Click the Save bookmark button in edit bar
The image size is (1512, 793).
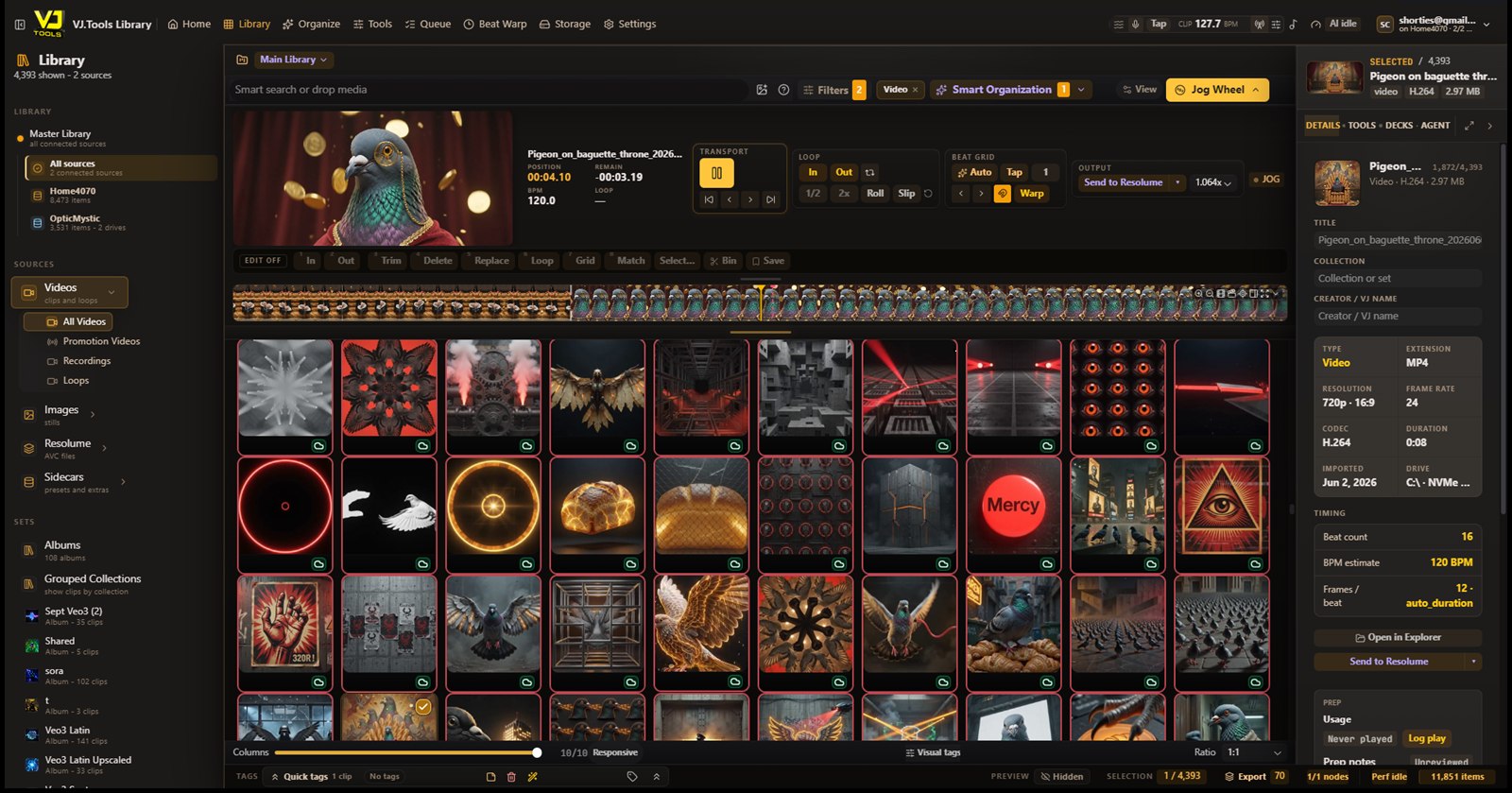[x=767, y=261]
